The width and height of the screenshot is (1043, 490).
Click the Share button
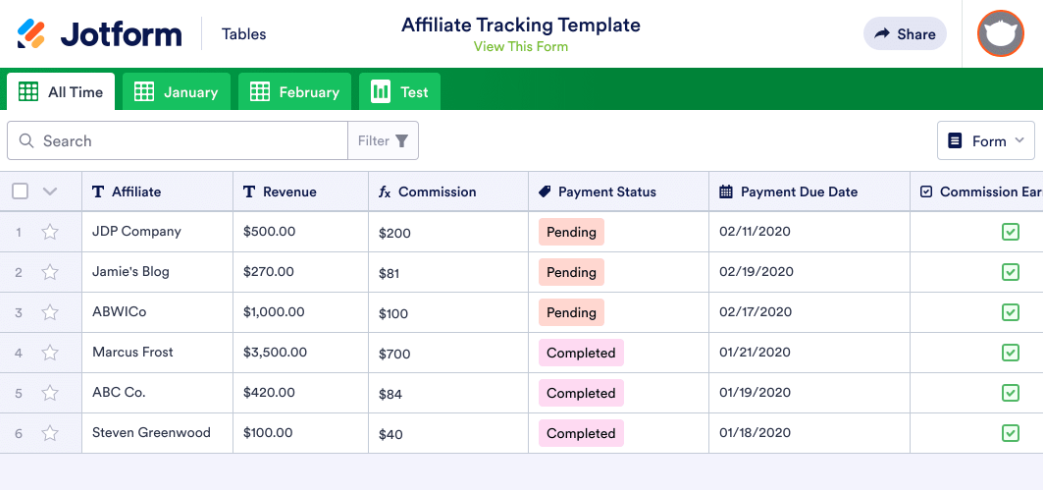click(x=904, y=34)
